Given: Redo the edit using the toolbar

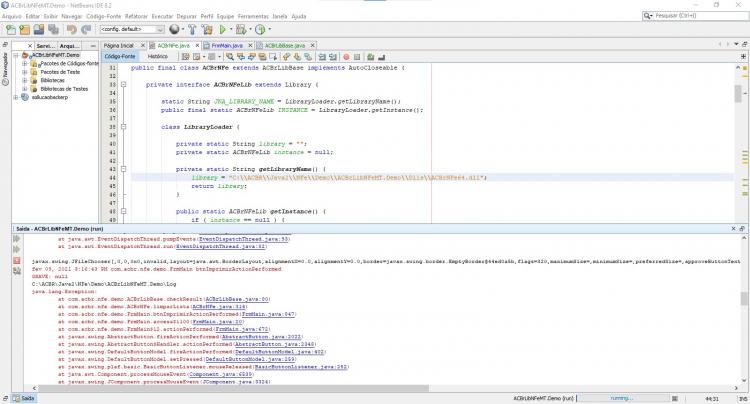Looking at the screenshot, I should pos(86,30).
